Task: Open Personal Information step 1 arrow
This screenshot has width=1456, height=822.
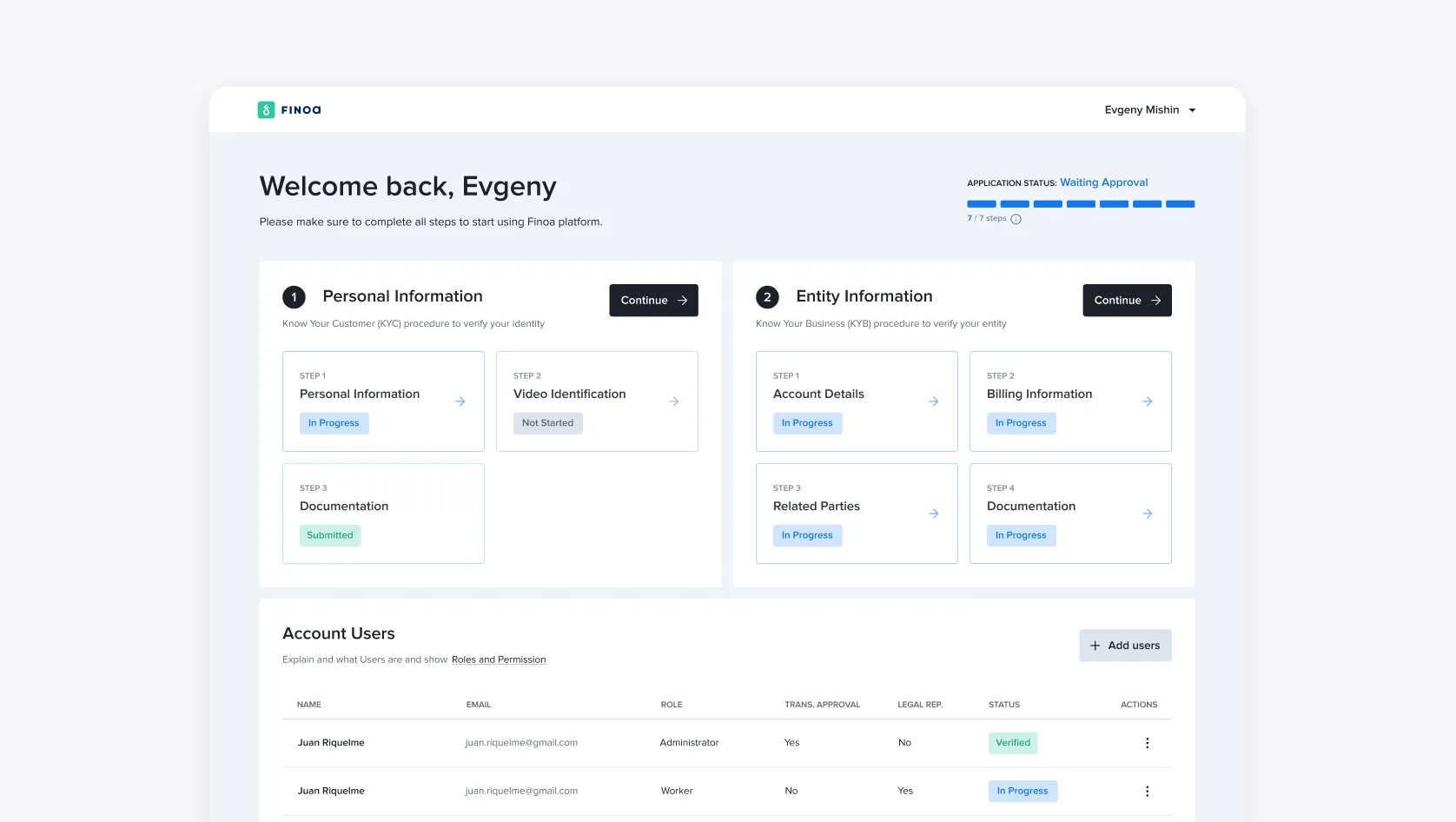Action: point(460,401)
